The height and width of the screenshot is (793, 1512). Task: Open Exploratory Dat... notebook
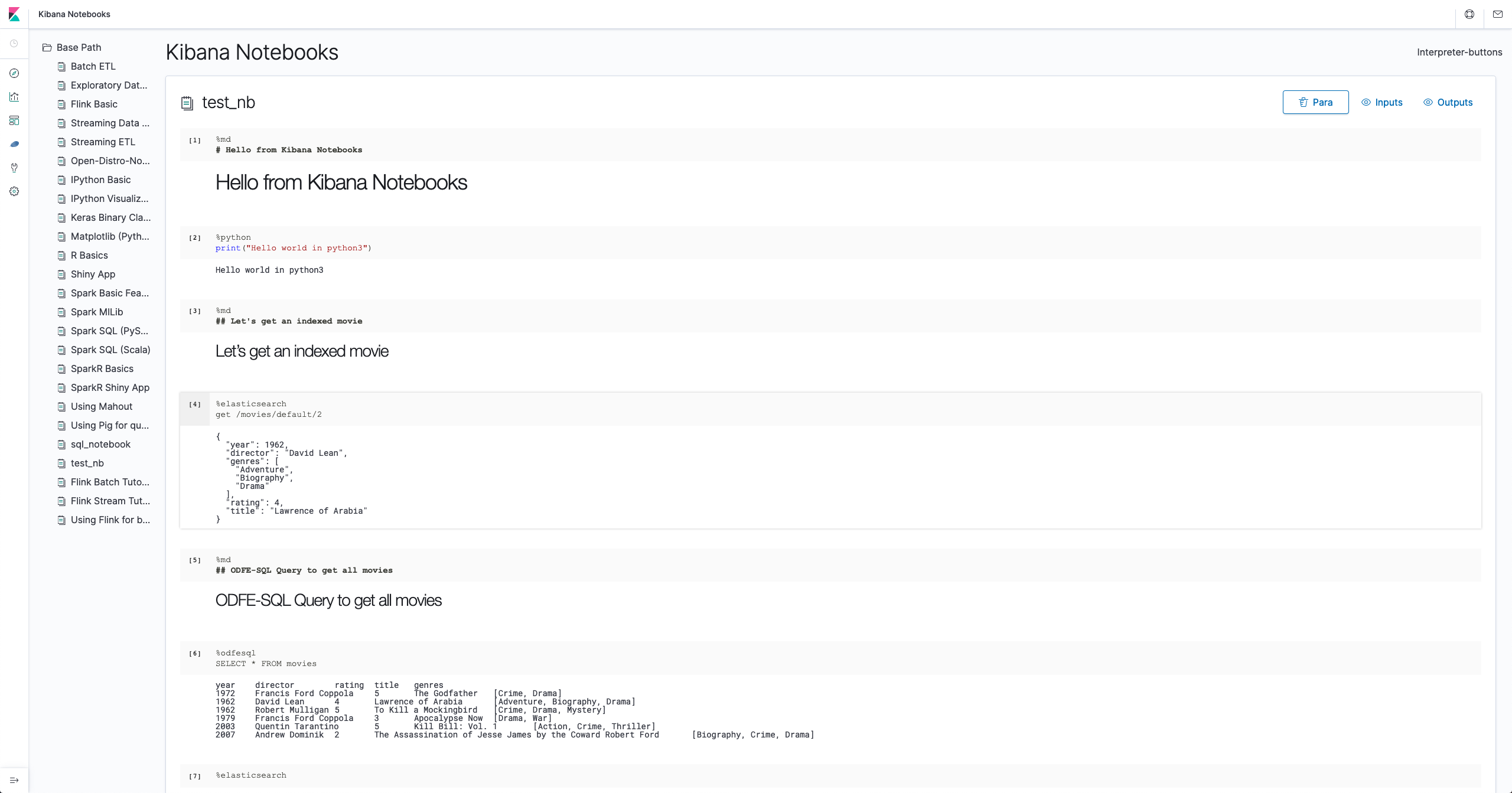[x=109, y=85]
